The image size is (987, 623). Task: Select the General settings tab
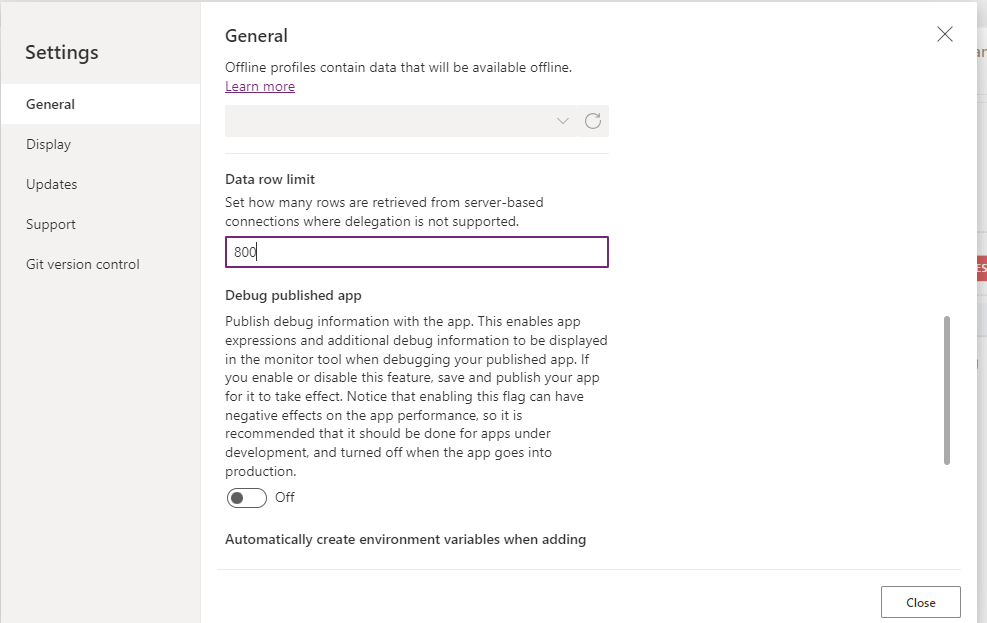pyautogui.click(x=50, y=104)
